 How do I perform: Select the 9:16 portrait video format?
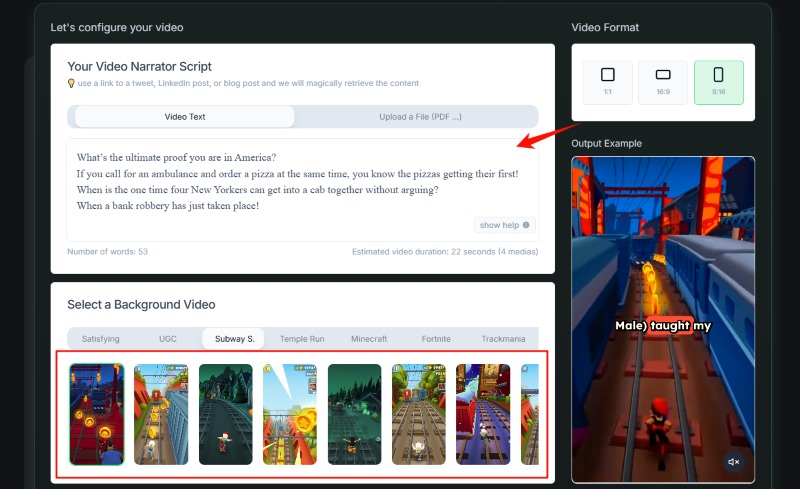coord(718,82)
